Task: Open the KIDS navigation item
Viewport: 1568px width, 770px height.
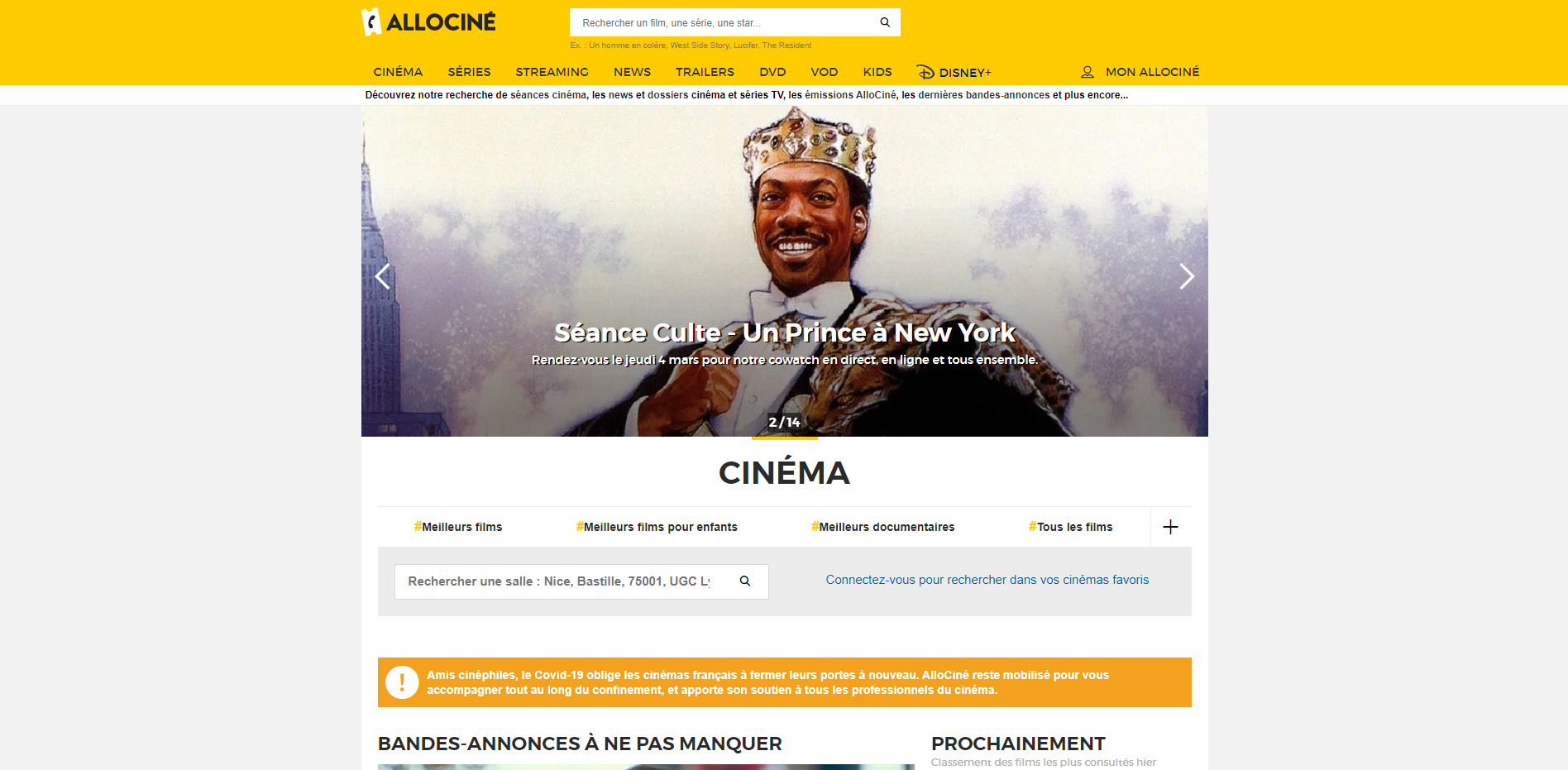Action: click(x=877, y=72)
